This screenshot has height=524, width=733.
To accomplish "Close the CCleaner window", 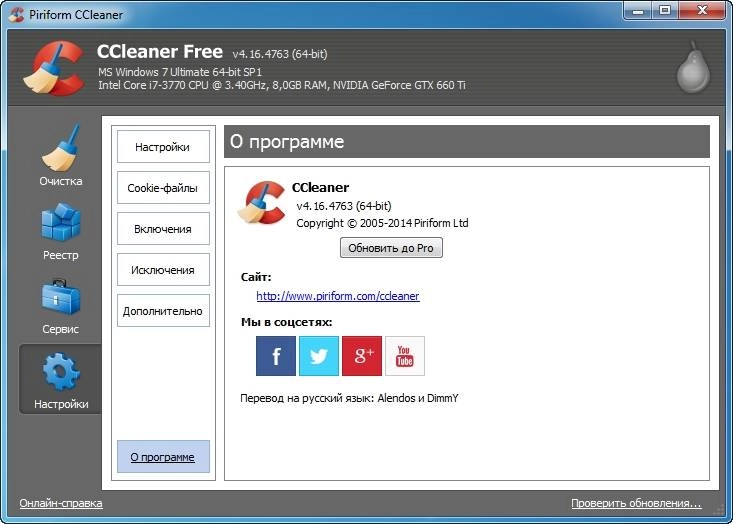I will pos(702,11).
